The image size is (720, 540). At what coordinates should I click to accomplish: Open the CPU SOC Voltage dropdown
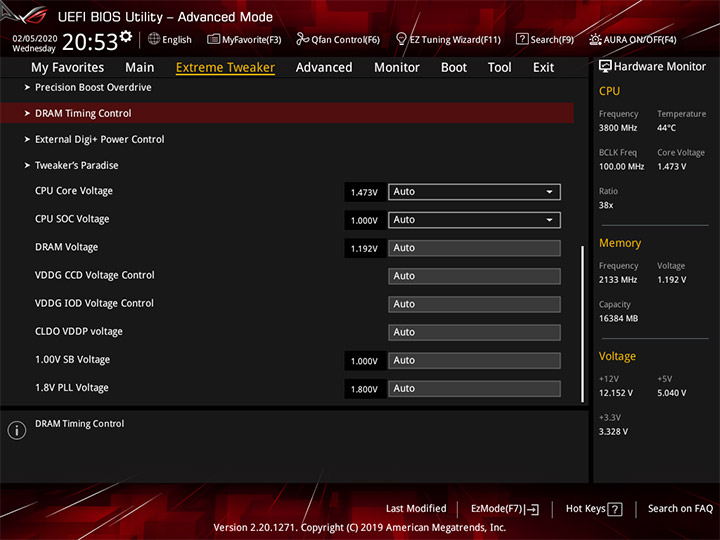coord(474,220)
